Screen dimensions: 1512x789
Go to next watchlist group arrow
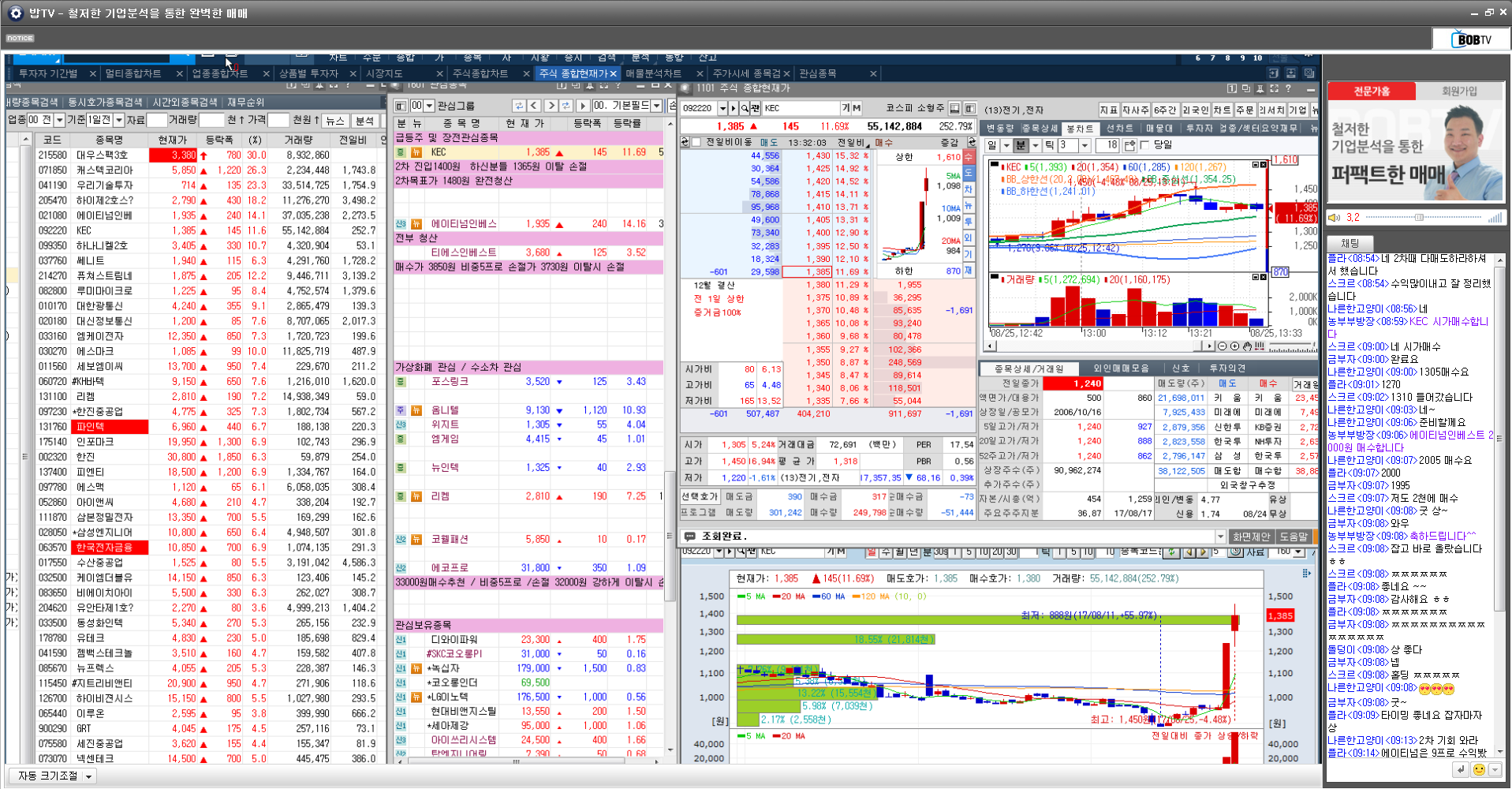click(x=551, y=106)
